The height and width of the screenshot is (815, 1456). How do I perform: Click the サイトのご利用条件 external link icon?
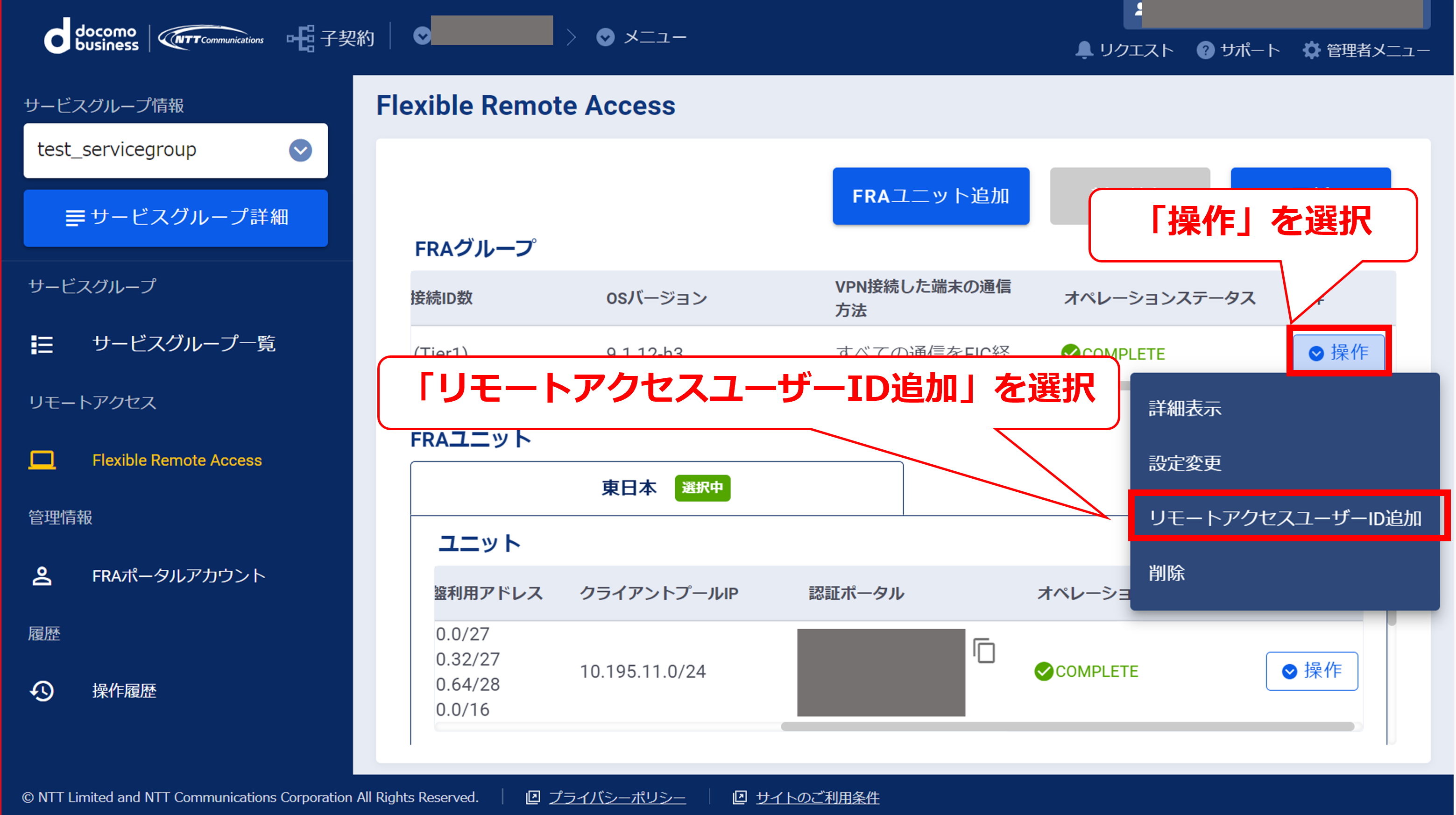coord(739,797)
